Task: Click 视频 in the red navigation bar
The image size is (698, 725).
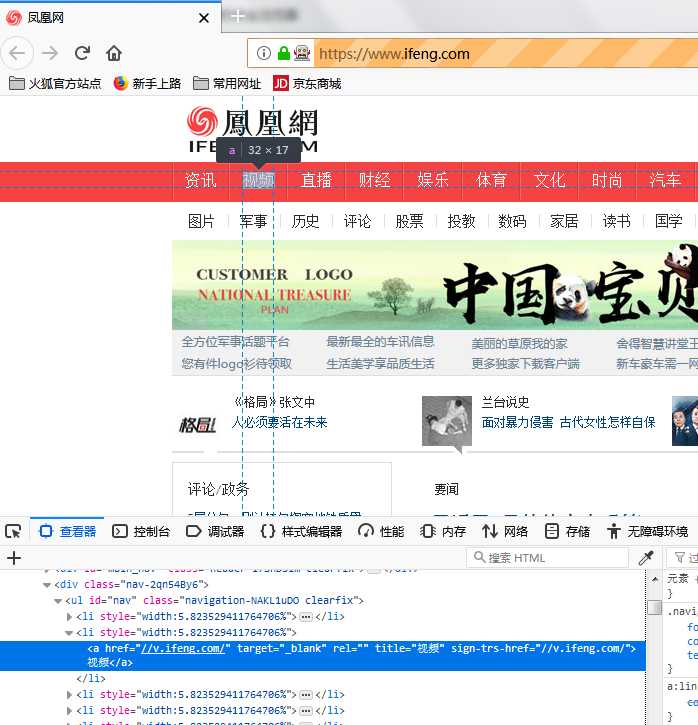Action: pyautogui.click(x=258, y=180)
